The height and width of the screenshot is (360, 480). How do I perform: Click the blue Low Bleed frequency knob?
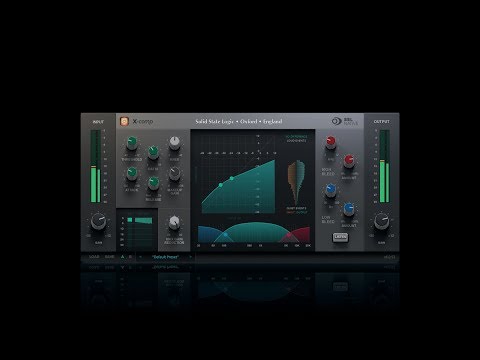coord(330,190)
